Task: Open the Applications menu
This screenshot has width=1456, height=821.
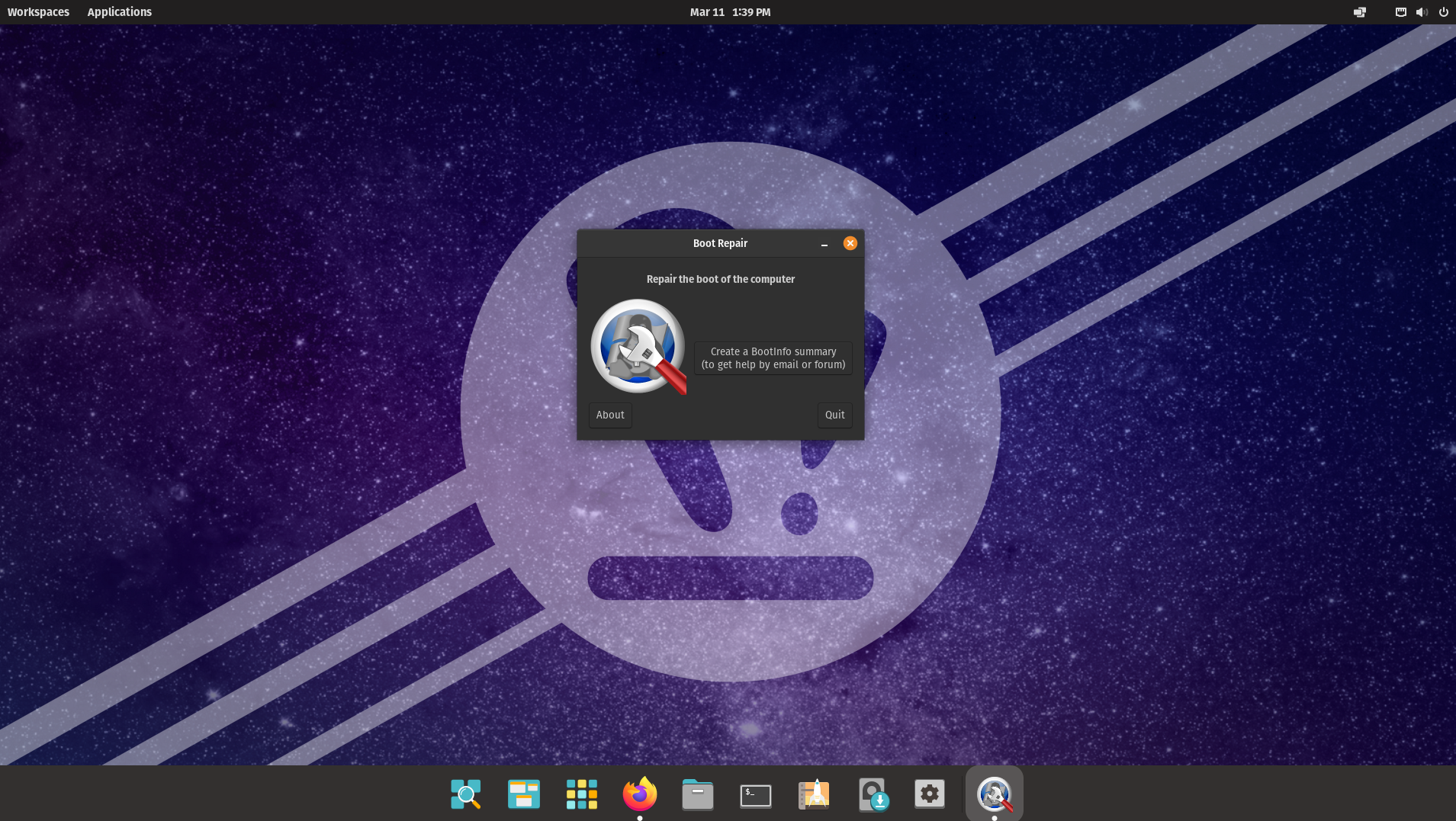Action: click(120, 12)
